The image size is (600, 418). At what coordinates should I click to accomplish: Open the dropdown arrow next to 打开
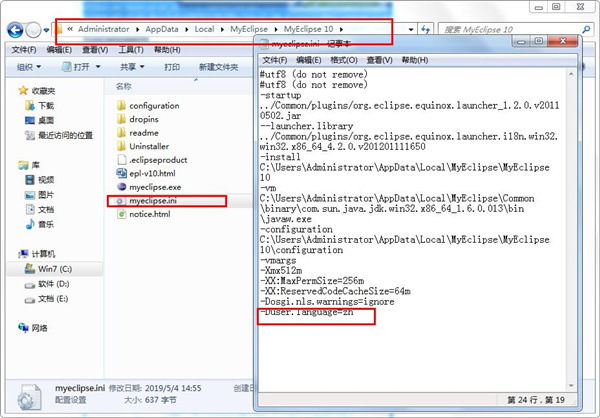(98, 67)
